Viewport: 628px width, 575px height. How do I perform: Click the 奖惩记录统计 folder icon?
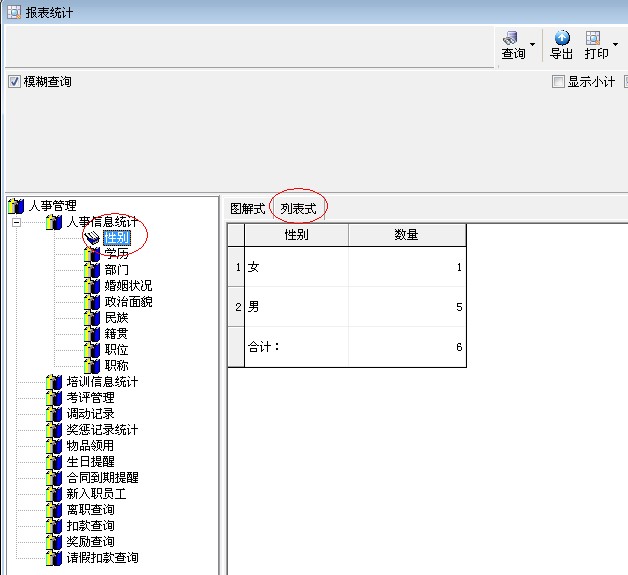click(54, 430)
